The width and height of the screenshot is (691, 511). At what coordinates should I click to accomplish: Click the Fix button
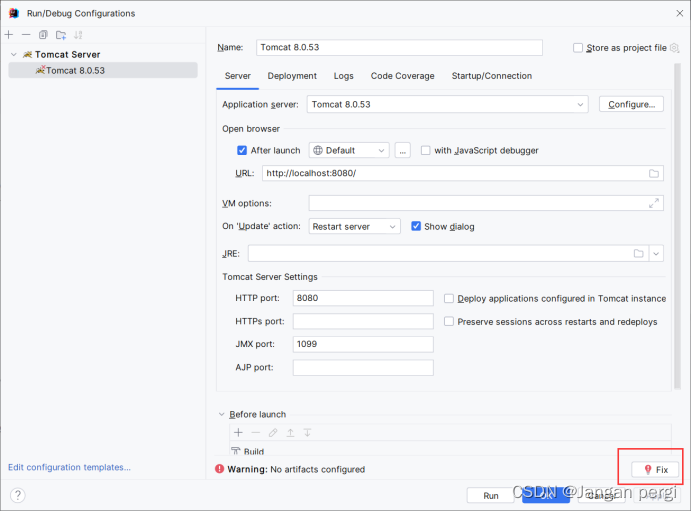(x=655, y=470)
